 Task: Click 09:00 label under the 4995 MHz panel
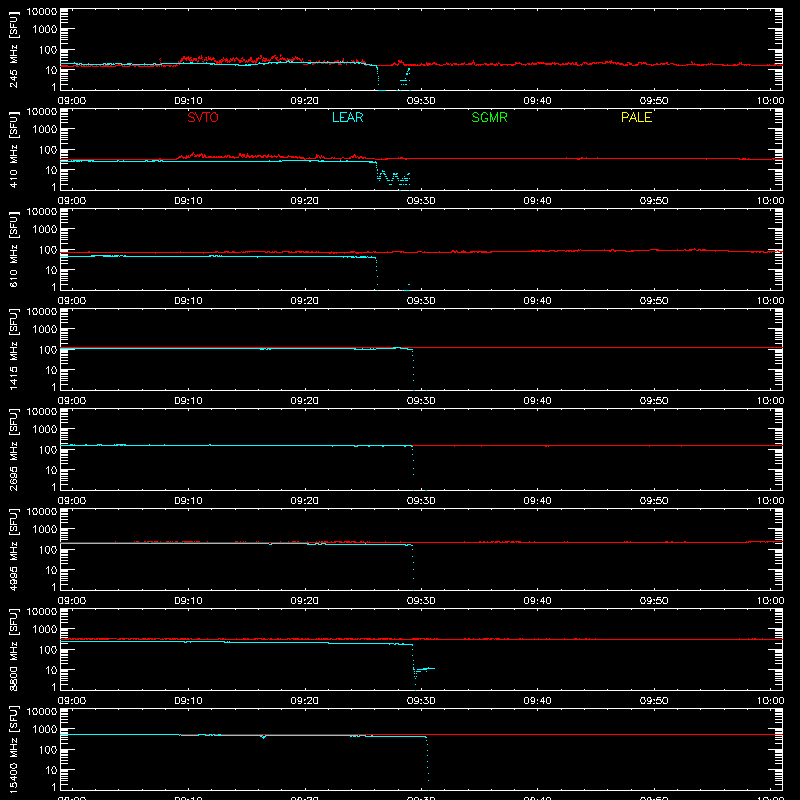pos(72,601)
